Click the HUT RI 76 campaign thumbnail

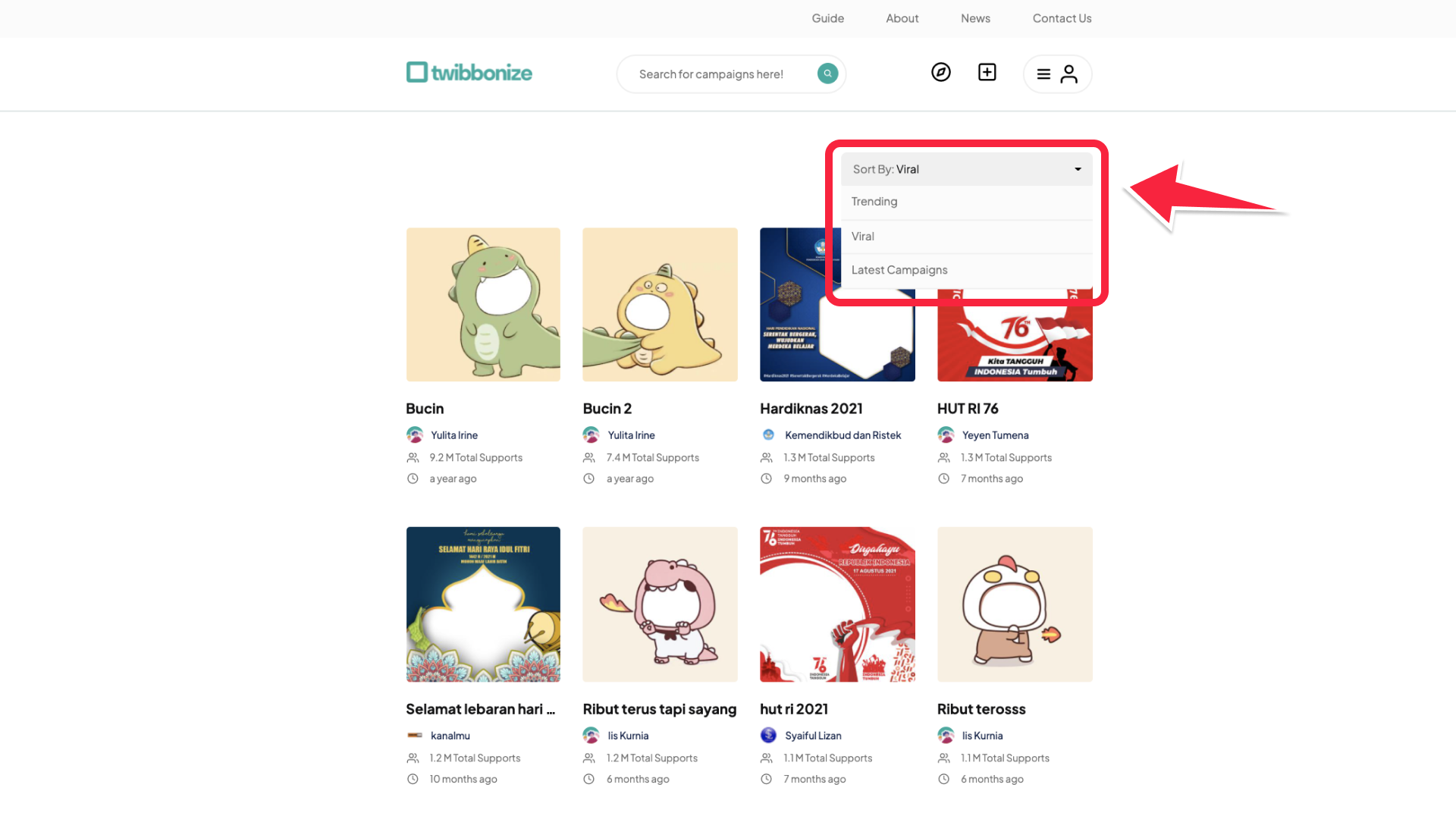pos(1014,304)
